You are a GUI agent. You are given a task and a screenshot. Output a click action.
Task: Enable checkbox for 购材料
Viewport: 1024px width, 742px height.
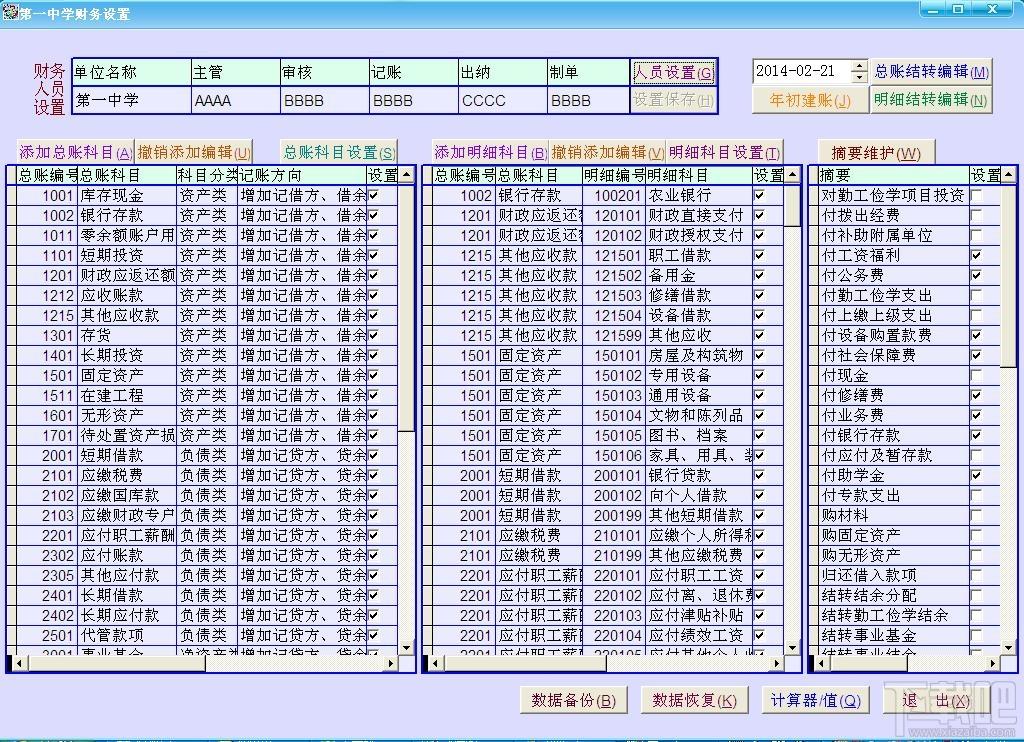point(976,515)
